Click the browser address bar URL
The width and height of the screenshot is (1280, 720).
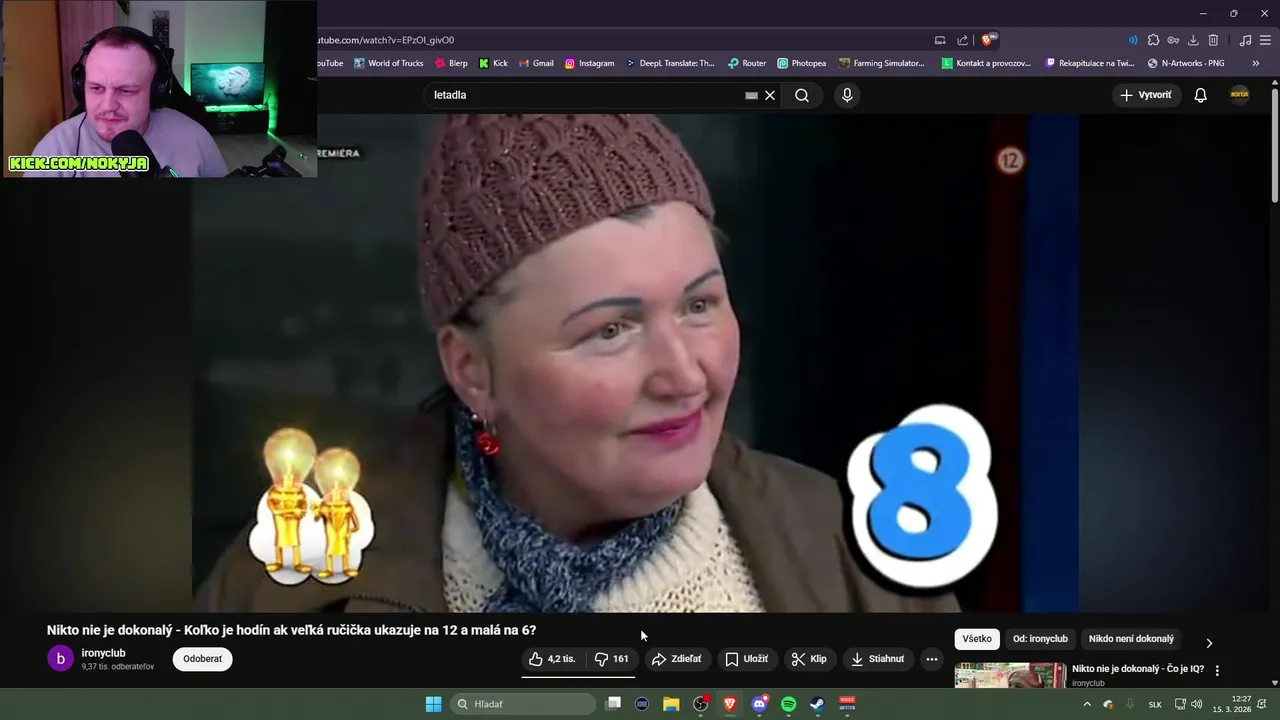pos(386,40)
